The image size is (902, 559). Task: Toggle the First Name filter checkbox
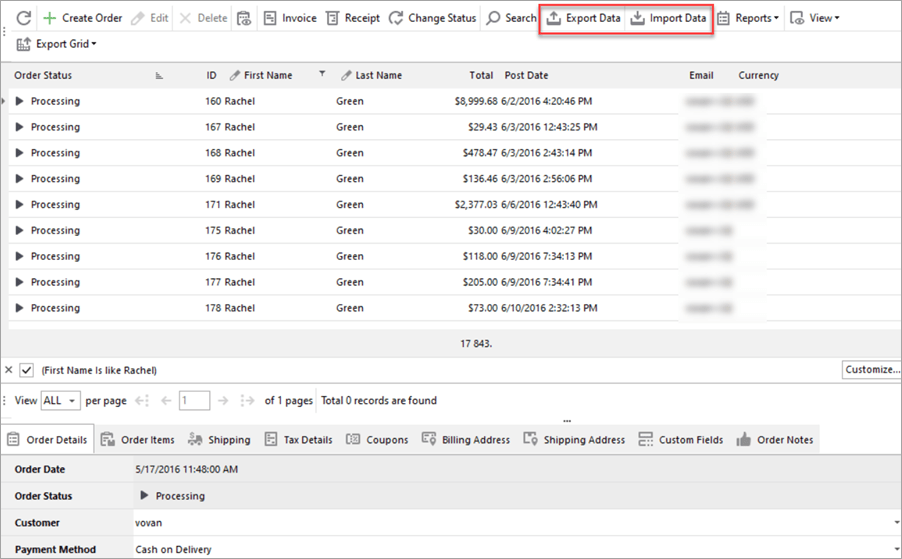coord(27,370)
